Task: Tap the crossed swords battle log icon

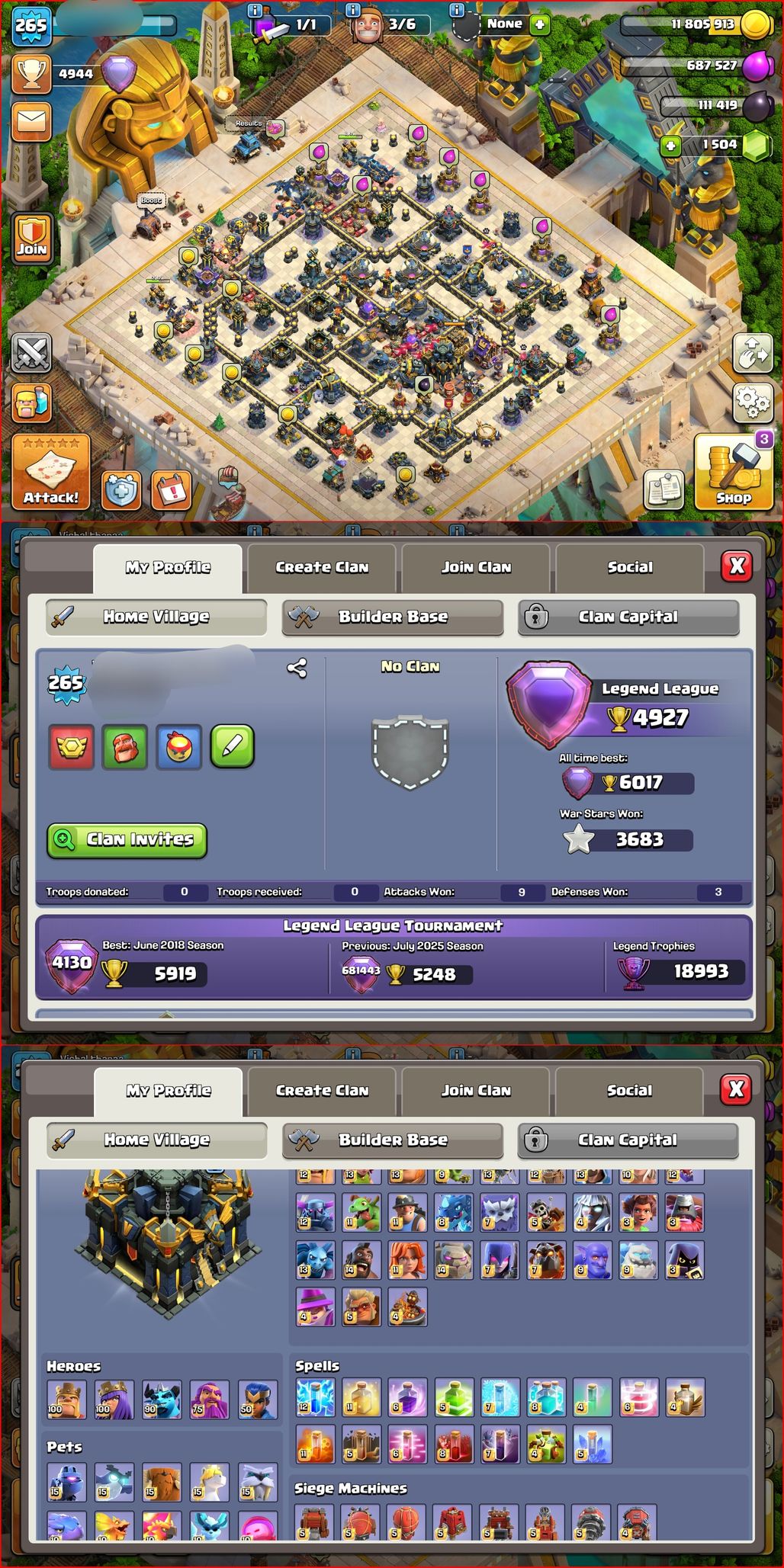Action: 32,353
